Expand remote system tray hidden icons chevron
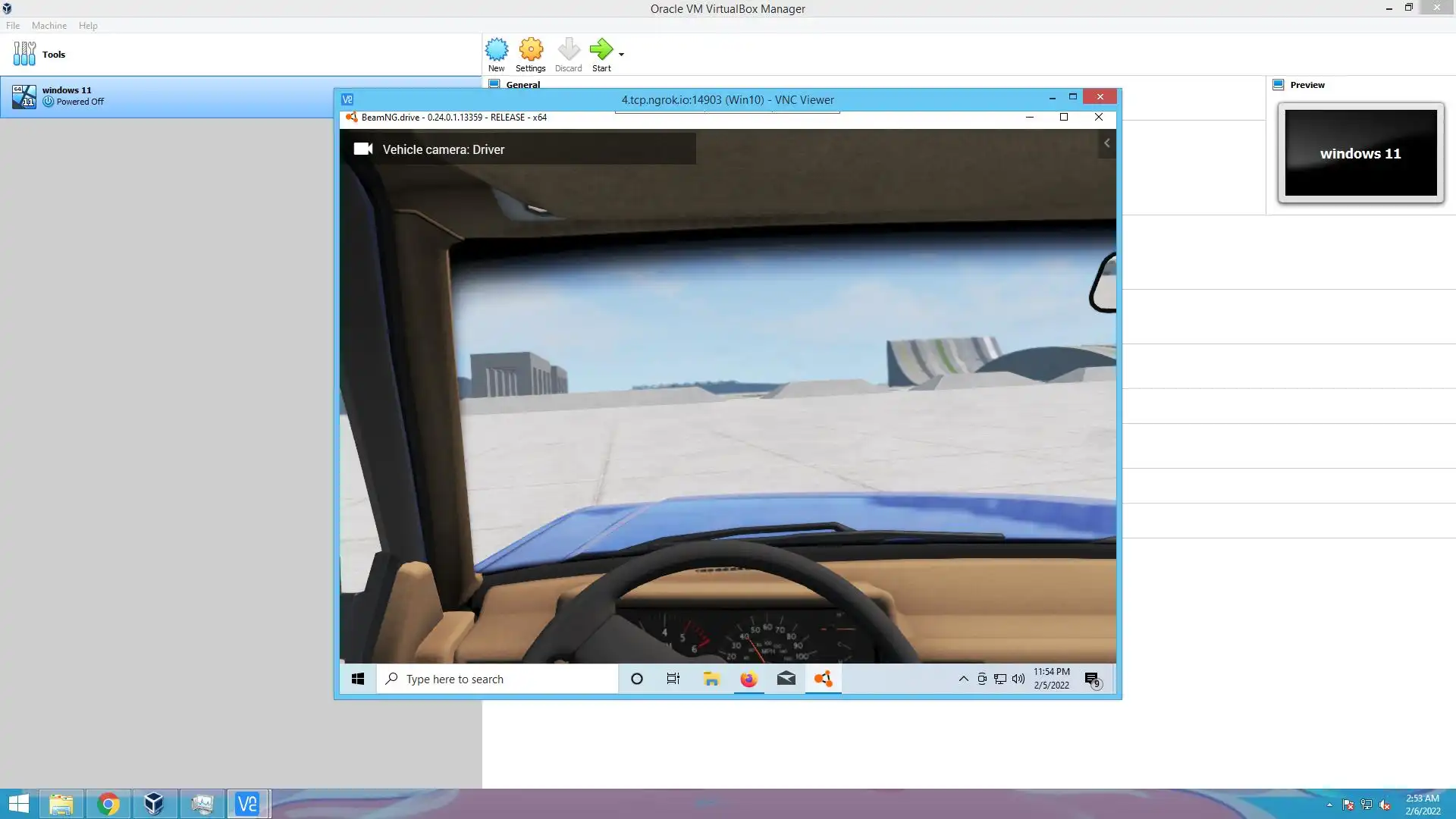 click(963, 679)
